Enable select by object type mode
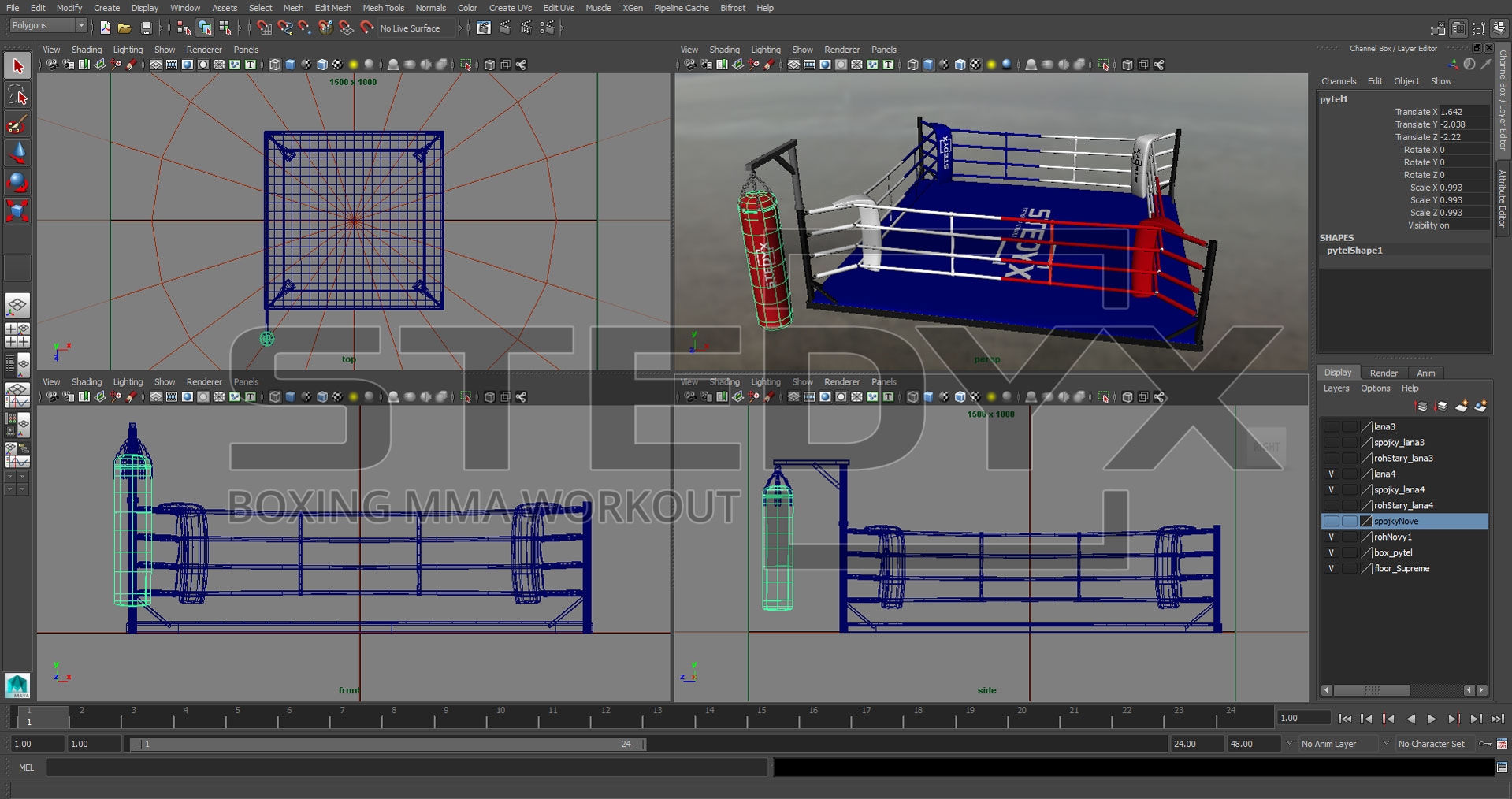Screen dimensions: 1512x799 [x=205, y=28]
